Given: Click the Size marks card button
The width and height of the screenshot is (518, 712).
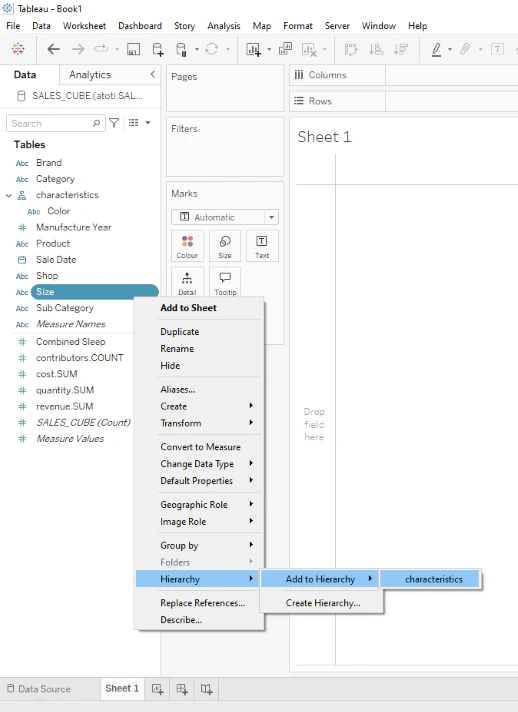Looking at the screenshot, I should tap(225, 246).
